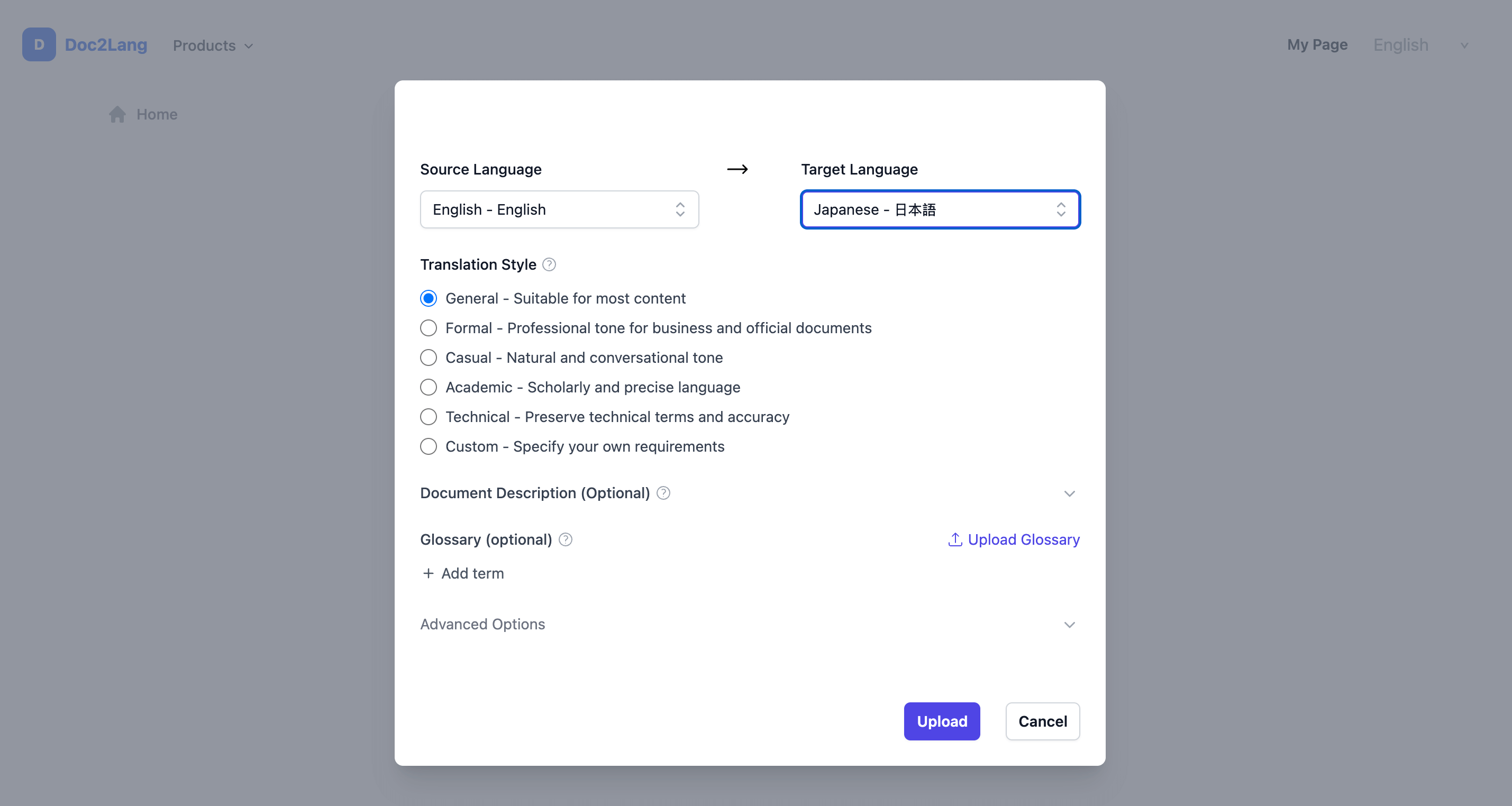Open the Source Language dropdown

[x=559, y=209]
